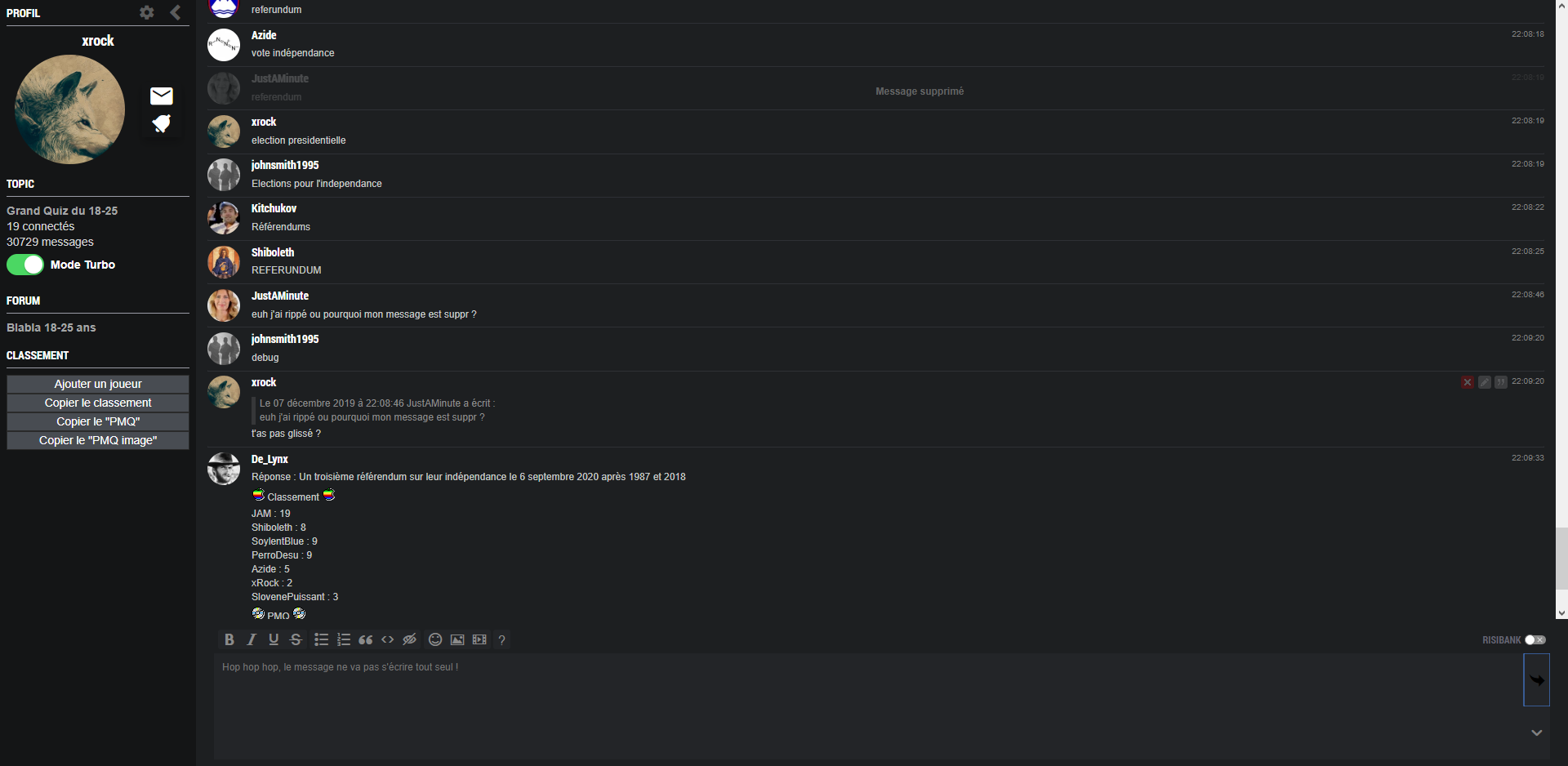
Task: Open the Blabla 18-25 ans forum link
Action: pyautogui.click(x=51, y=327)
